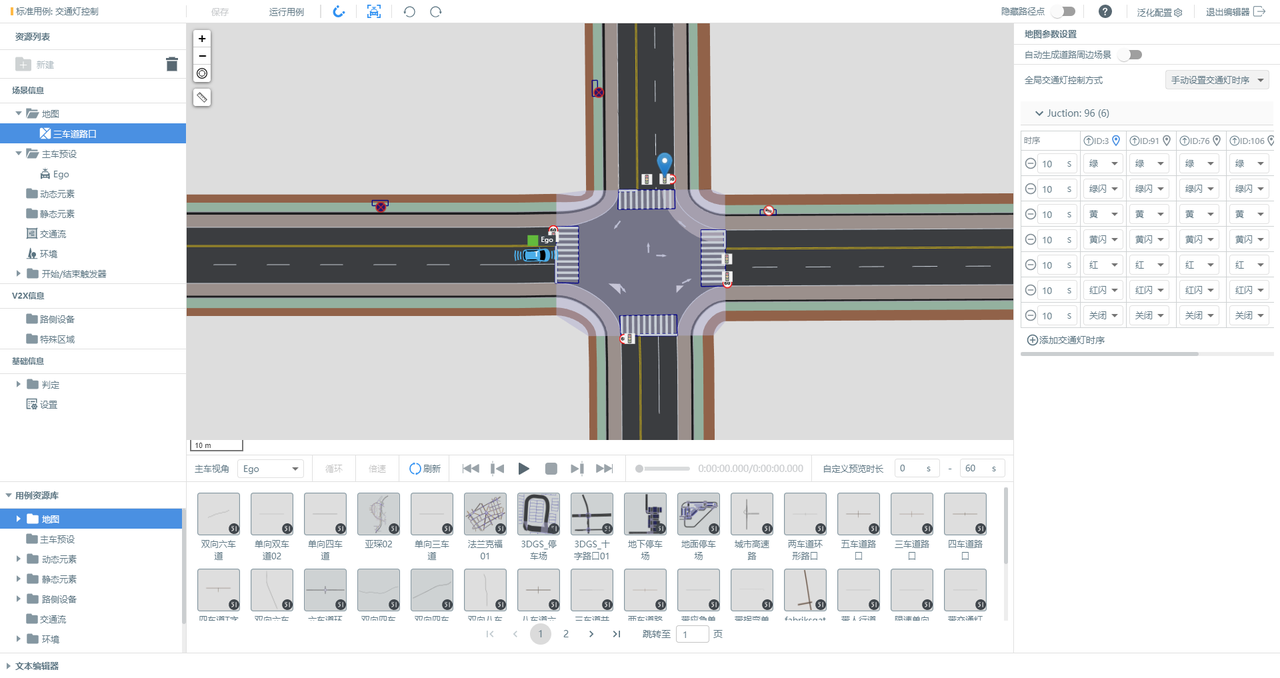Click the ruler measure tool on map
Image resolution: width=1280 pixels, height=678 pixels.
[202, 98]
